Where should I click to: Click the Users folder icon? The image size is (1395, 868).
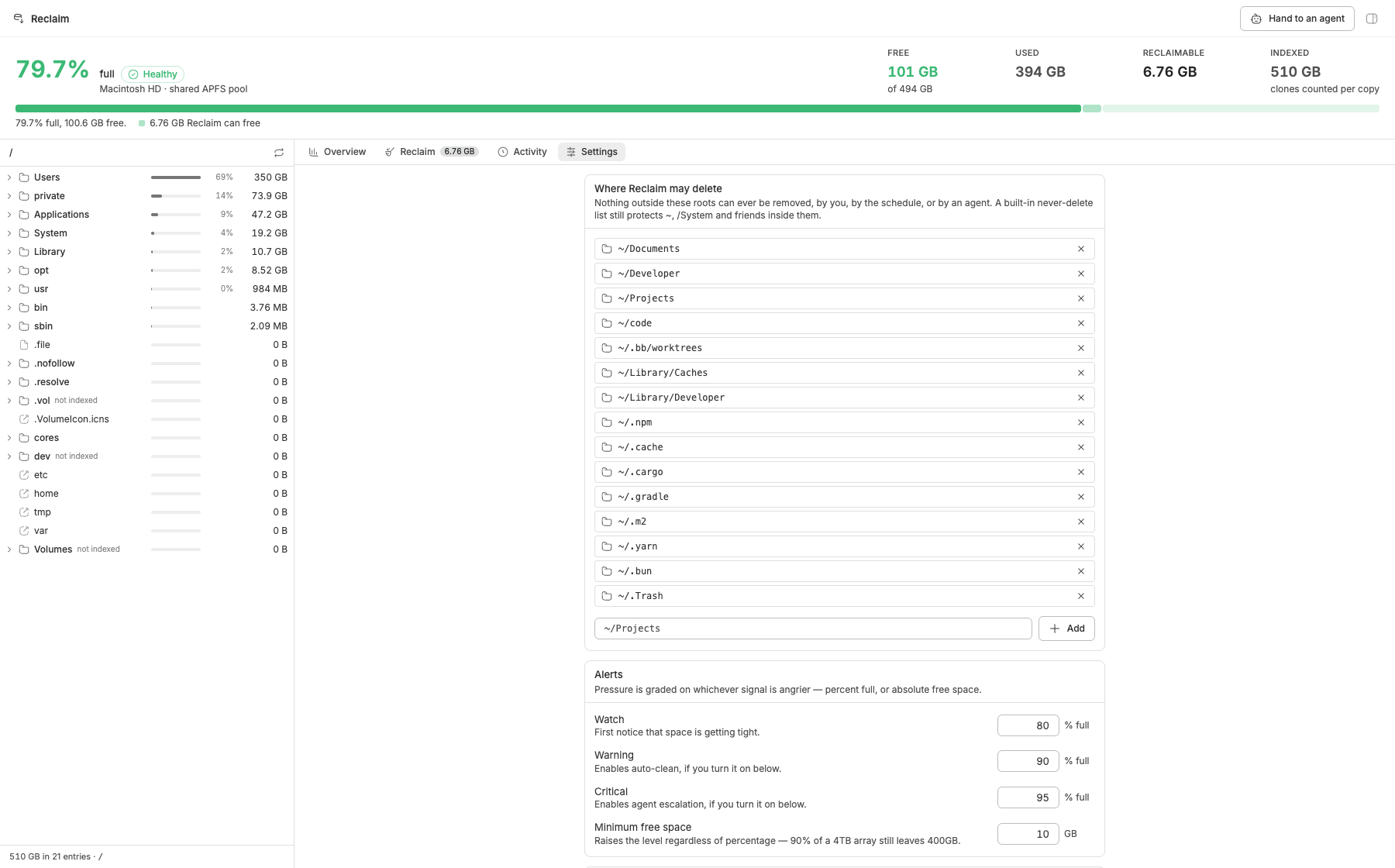click(24, 177)
